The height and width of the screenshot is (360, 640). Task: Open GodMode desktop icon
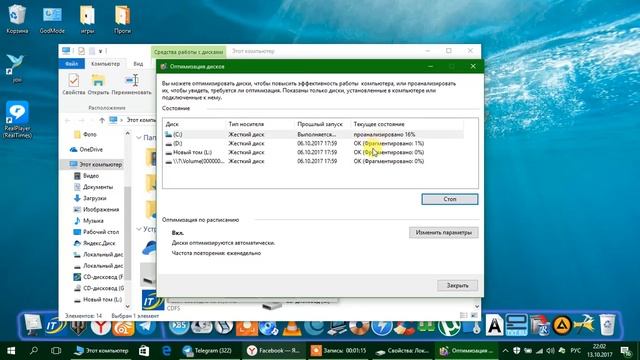[52, 19]
